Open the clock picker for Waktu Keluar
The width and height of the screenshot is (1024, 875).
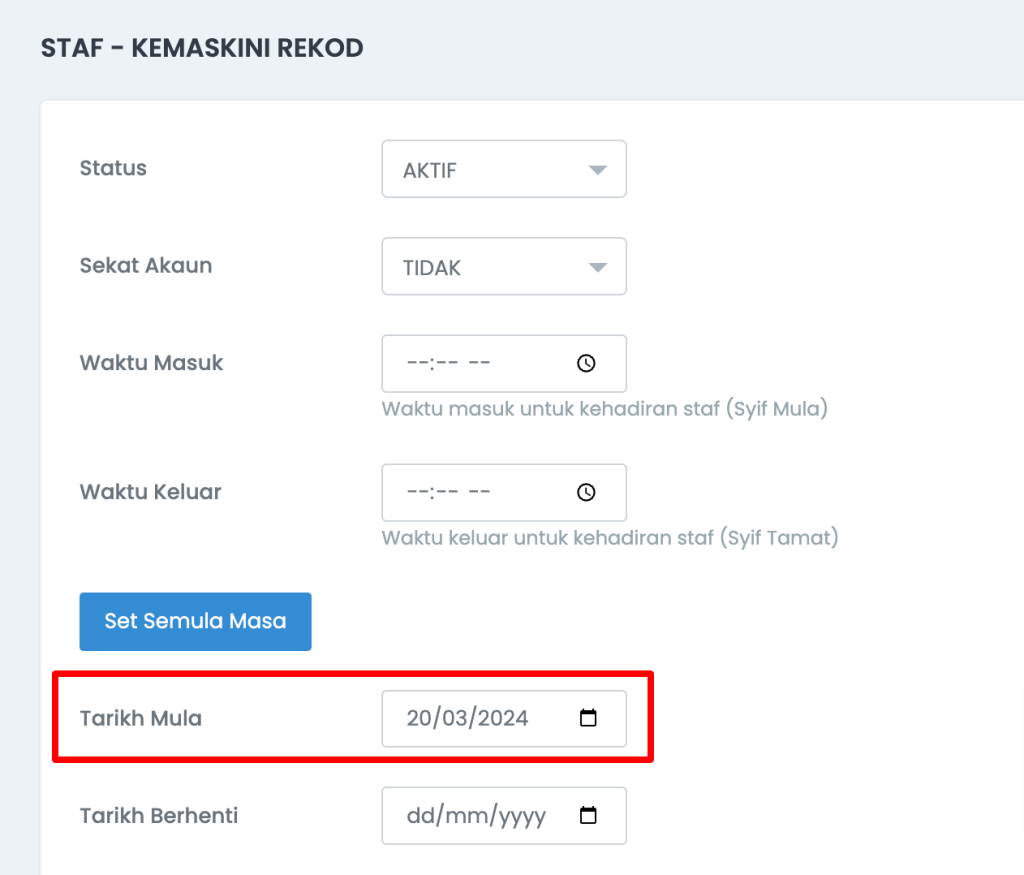tap(586, 493)
